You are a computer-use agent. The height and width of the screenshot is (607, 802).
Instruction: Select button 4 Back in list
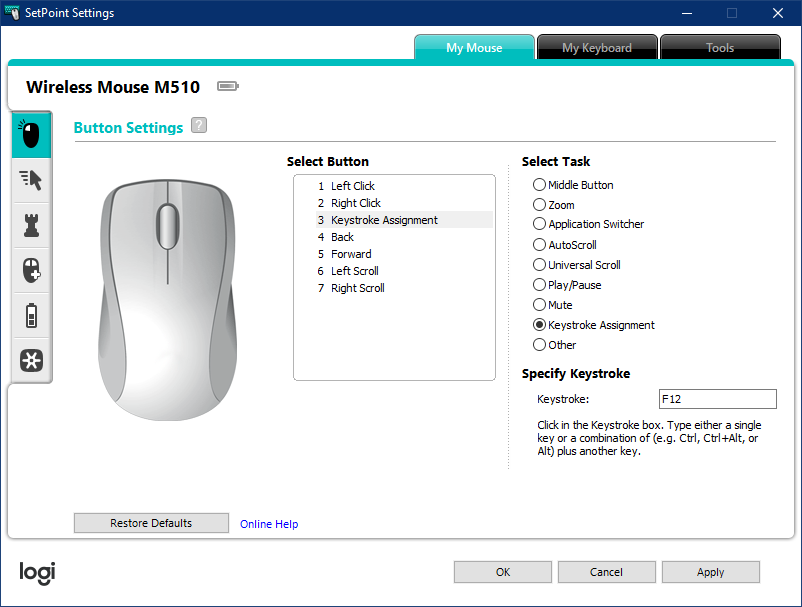pyautogui.click(x=404, y=237)
